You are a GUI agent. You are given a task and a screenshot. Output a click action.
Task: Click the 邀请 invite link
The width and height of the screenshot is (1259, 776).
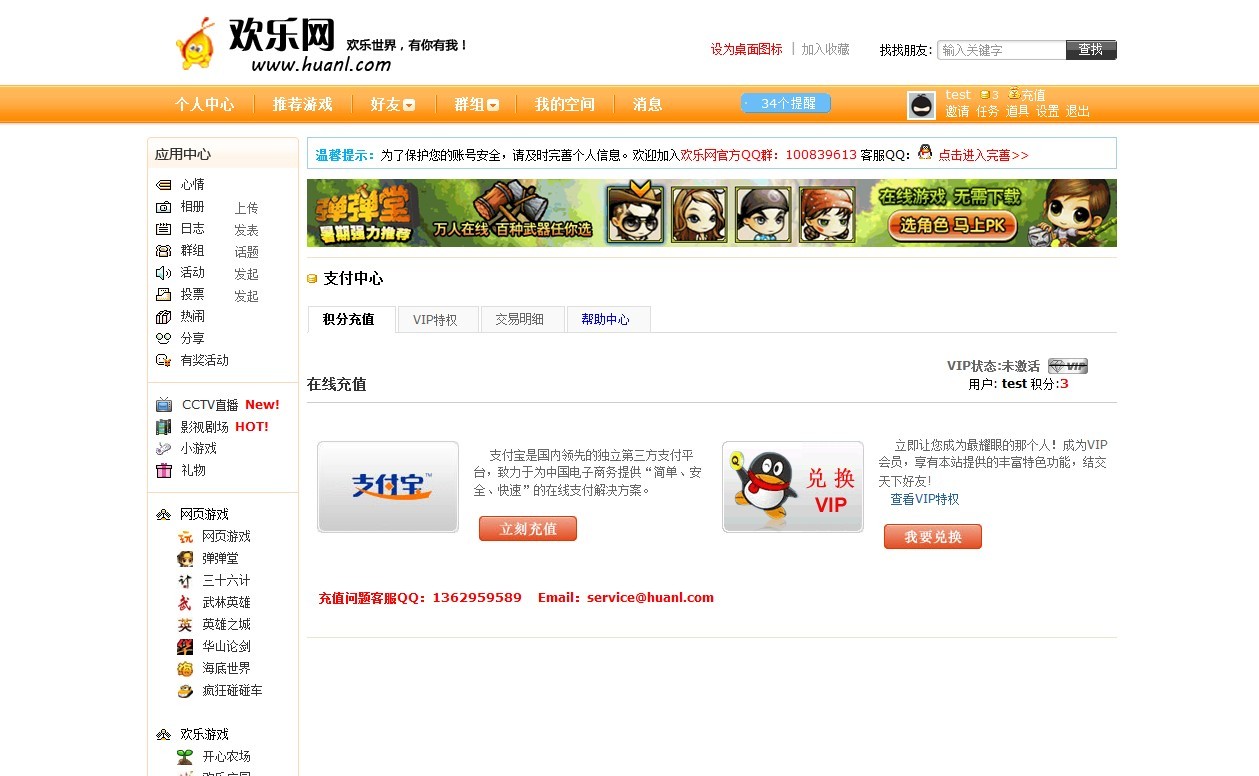tap(958, 112)
